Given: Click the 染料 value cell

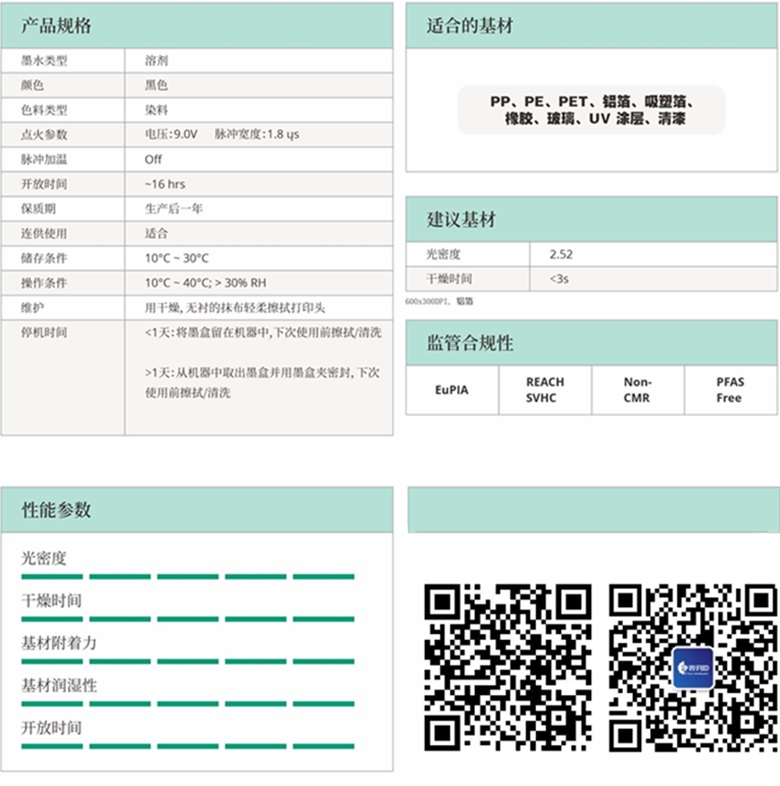Looking at the screenshot, I should [x=259, y=110].
